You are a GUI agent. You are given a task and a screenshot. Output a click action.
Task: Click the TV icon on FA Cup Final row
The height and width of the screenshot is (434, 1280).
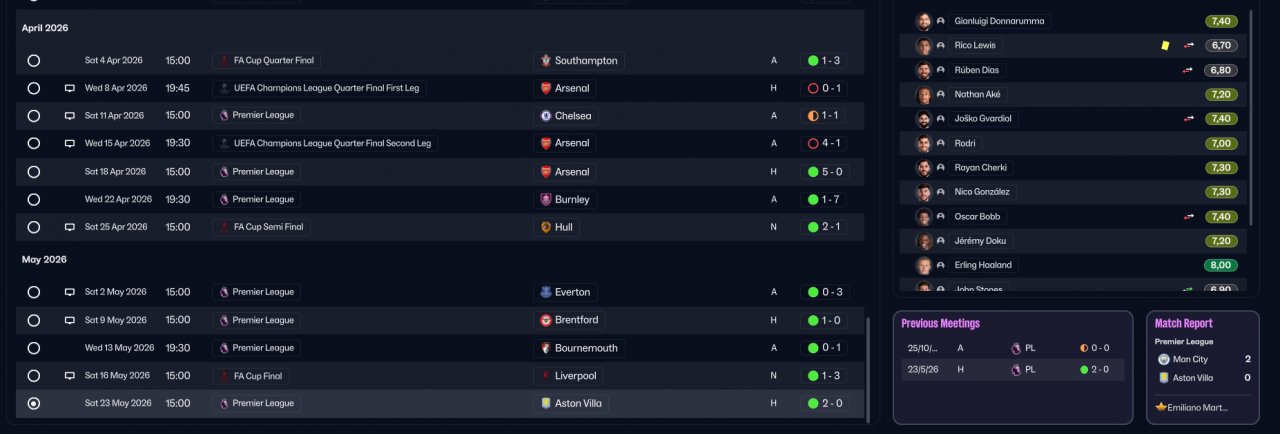70,376
